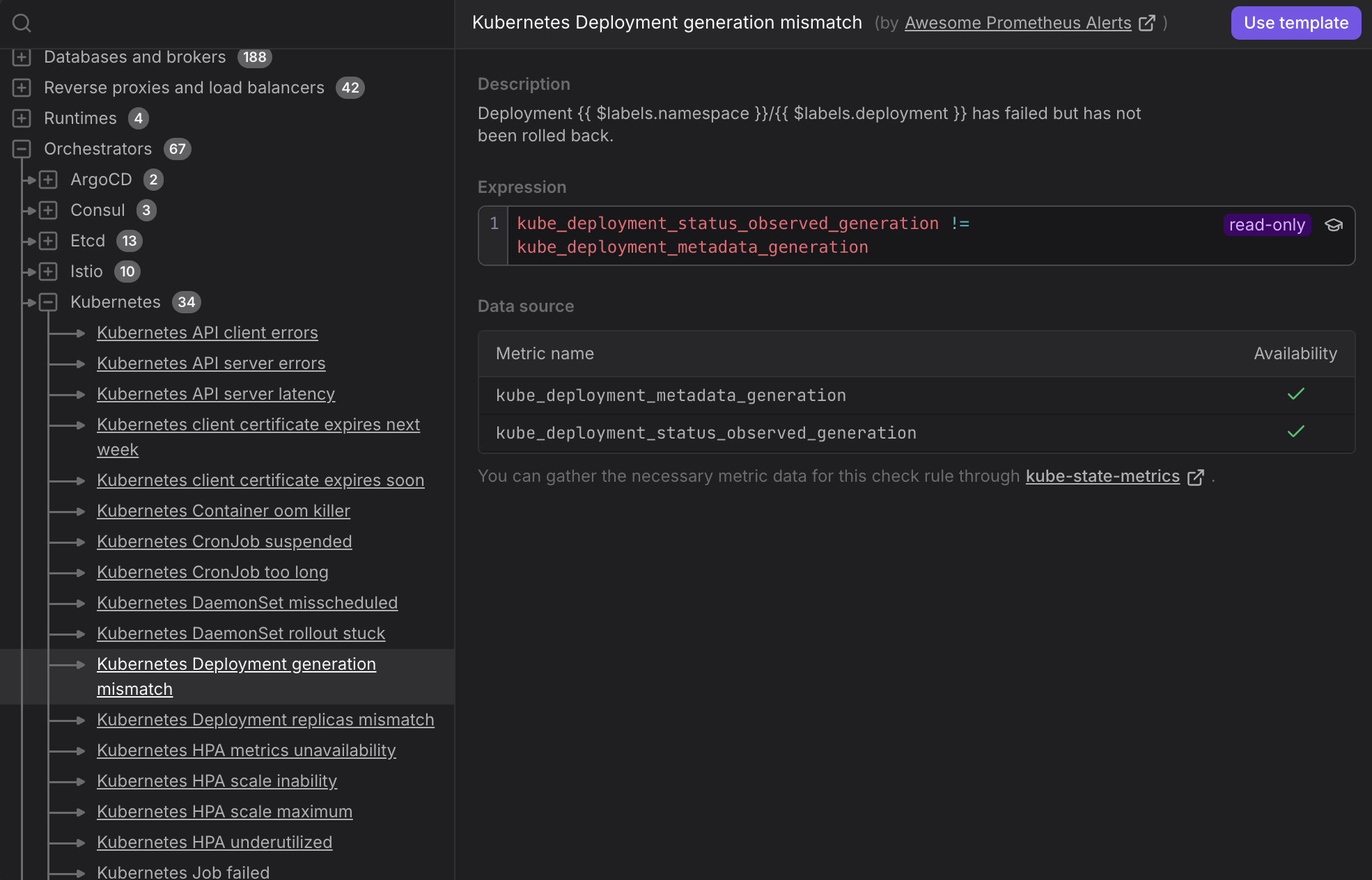This screenshot has height=880, width=1372.
Task: Select Kubernetes HPA scale inability
Action: click(217, 781)
